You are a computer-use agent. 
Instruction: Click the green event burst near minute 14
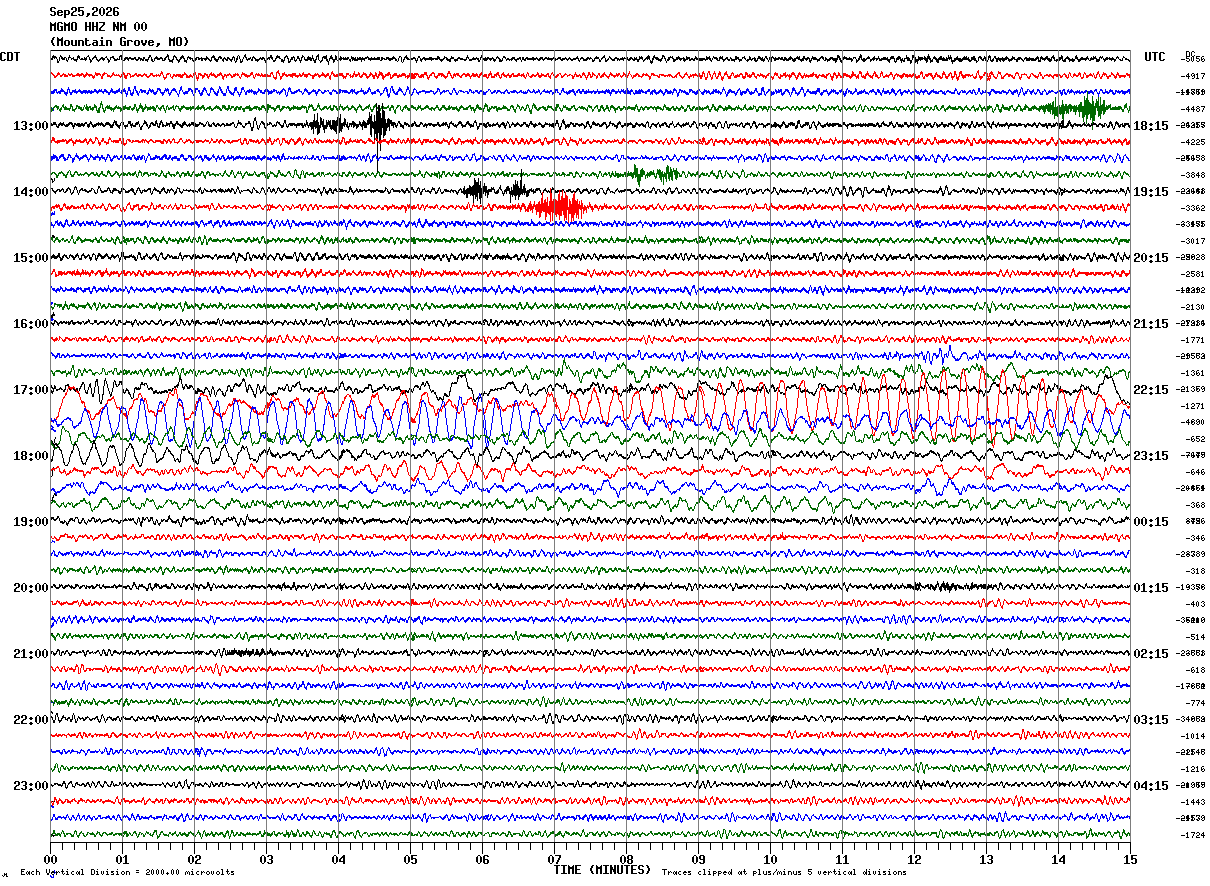[x=1073, y=108]
